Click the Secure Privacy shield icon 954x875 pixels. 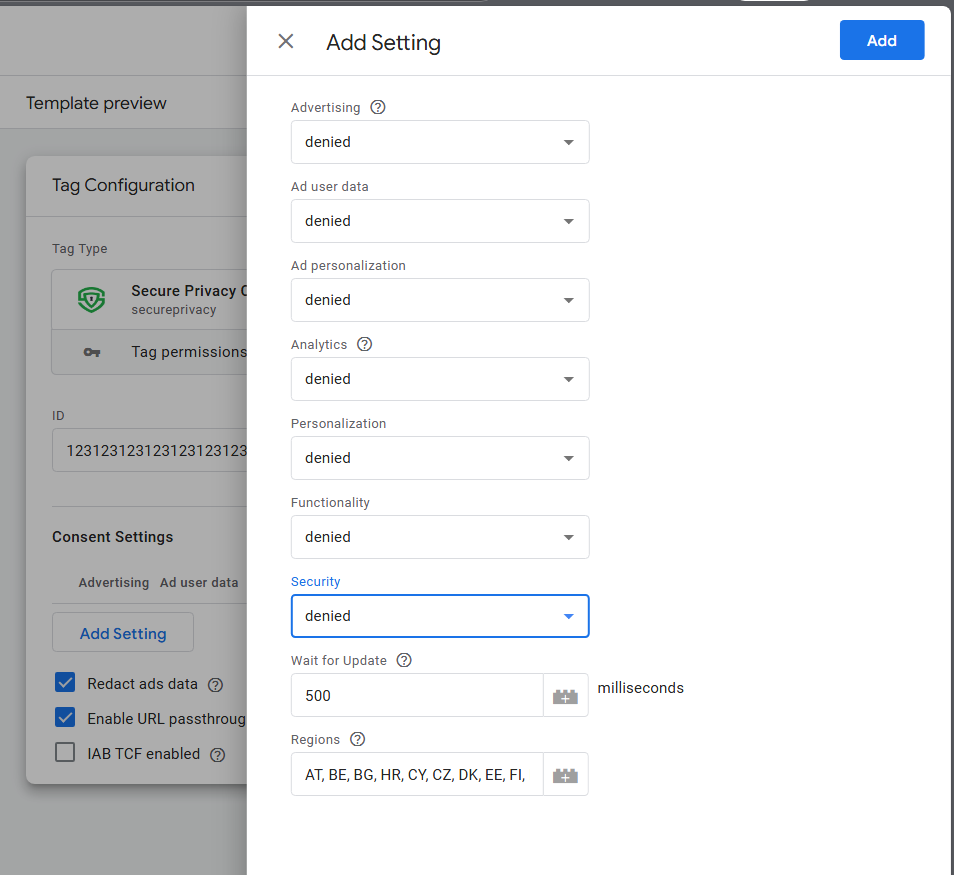(x=90, y=299)
